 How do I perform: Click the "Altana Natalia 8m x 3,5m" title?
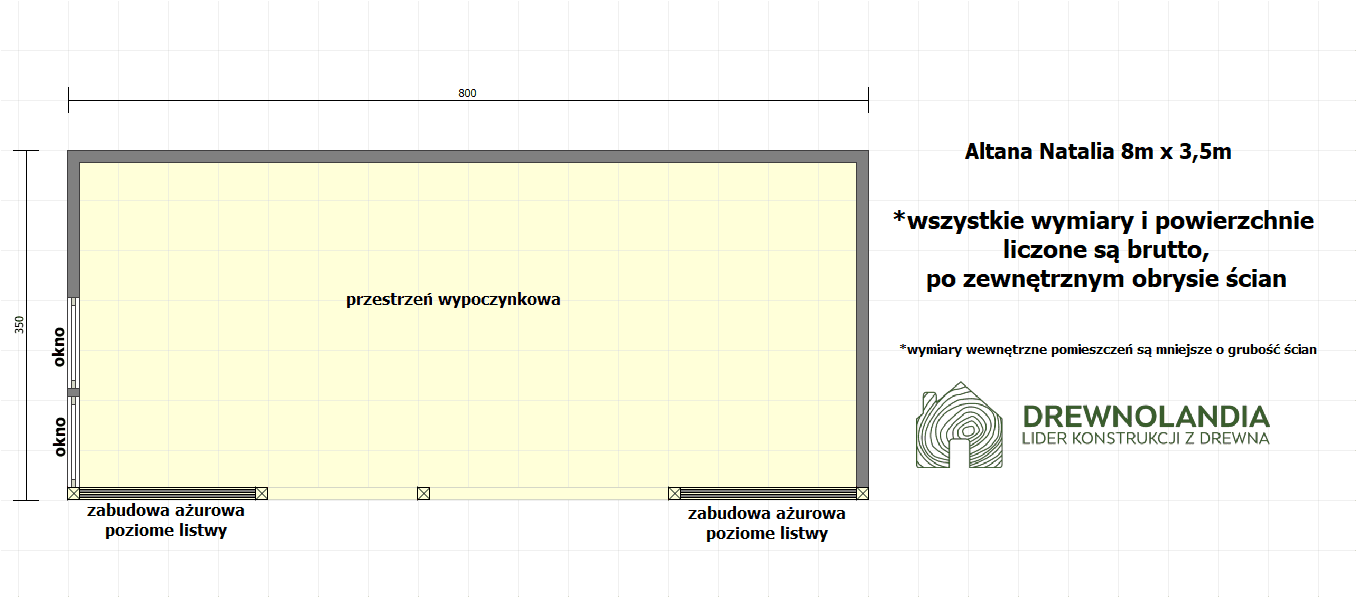coord(1097,153)
